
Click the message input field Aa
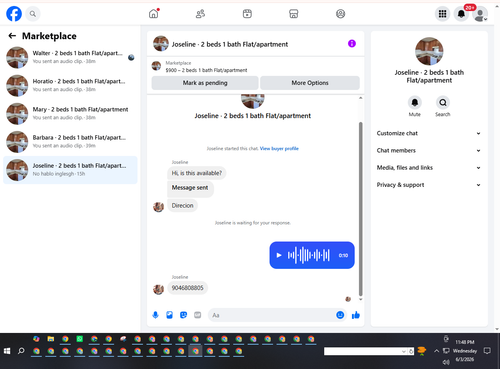[272, 315]
